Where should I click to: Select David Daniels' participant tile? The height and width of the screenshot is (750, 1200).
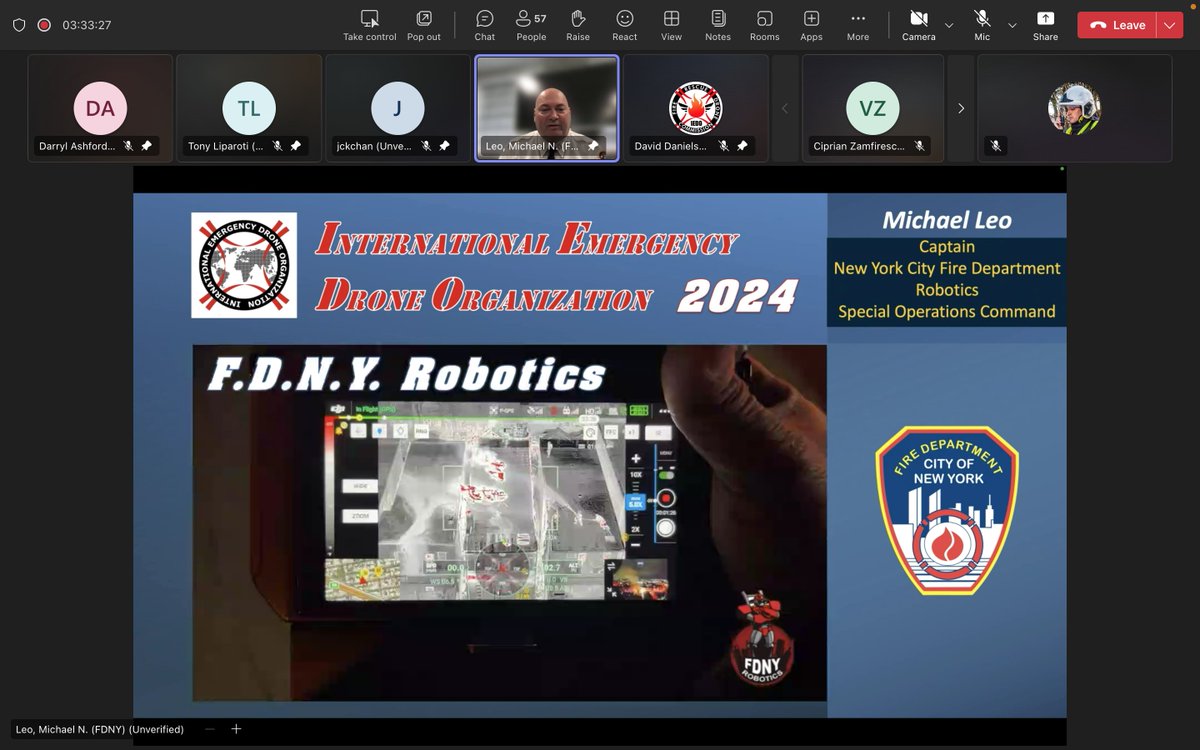(x=696, y=108)
